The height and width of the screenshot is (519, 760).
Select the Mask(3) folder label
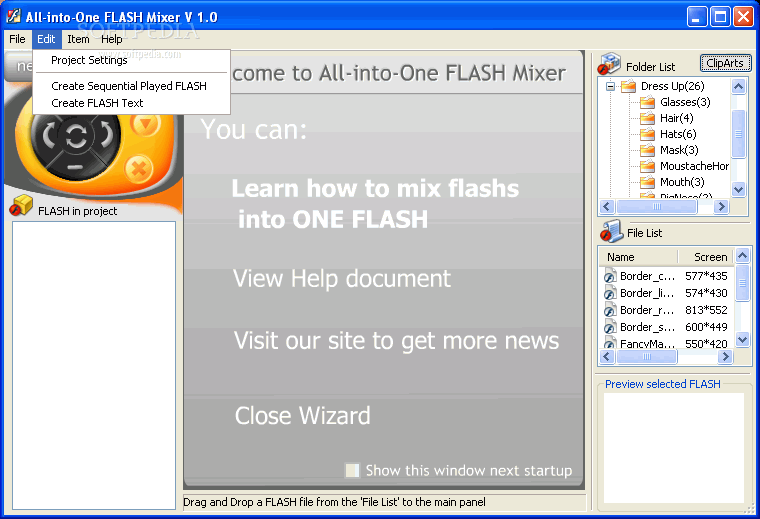click(x=679, y=150)
